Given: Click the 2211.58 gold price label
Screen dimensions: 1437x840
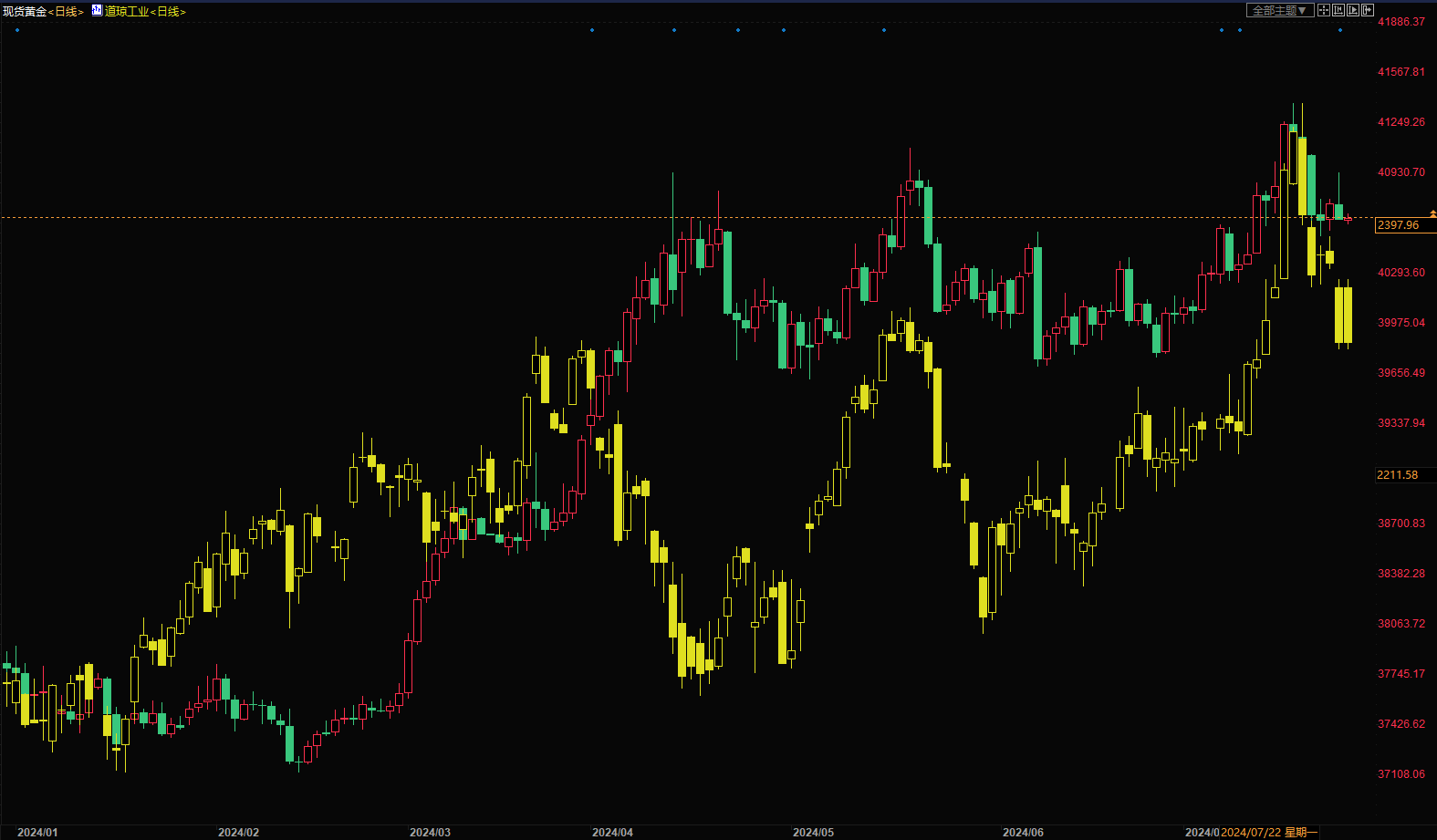Looking at the screenshot, I should (x=1398, y=475).
